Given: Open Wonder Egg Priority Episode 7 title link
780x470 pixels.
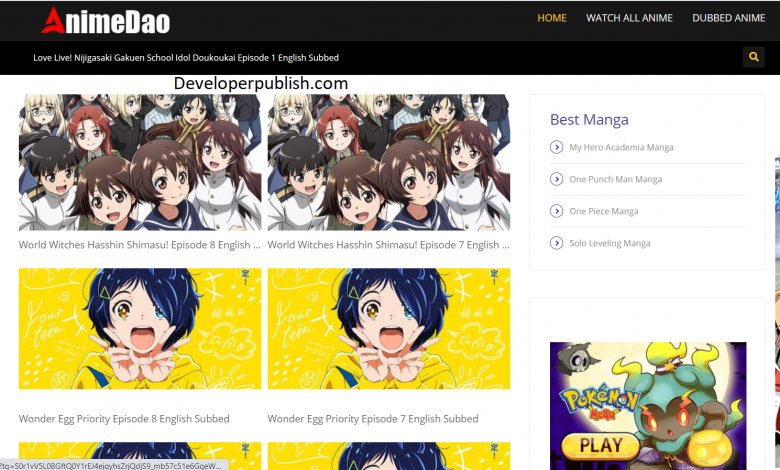Looking at the screenshot, I should (373, 419).
